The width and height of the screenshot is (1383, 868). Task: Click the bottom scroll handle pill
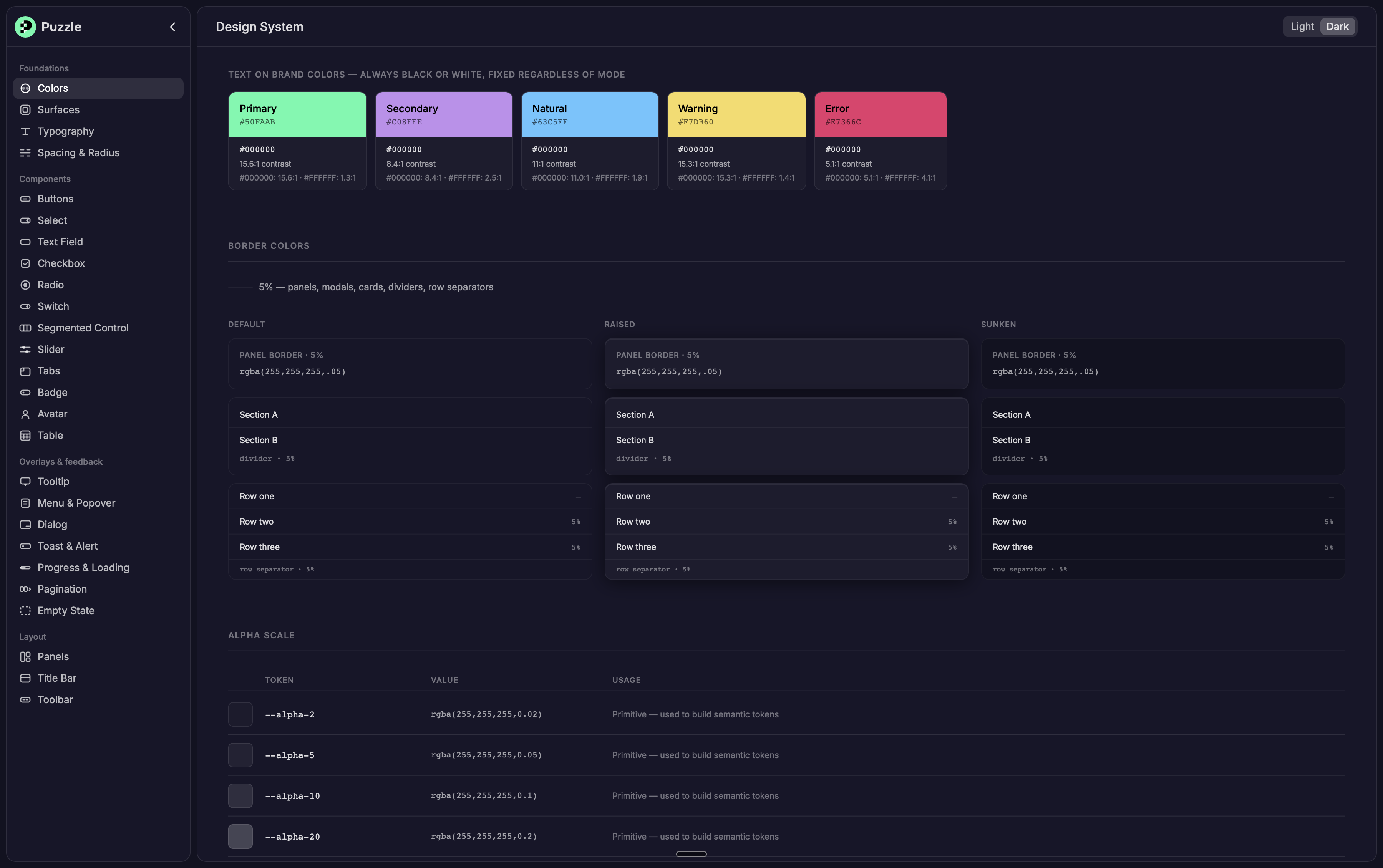[691, 854]
